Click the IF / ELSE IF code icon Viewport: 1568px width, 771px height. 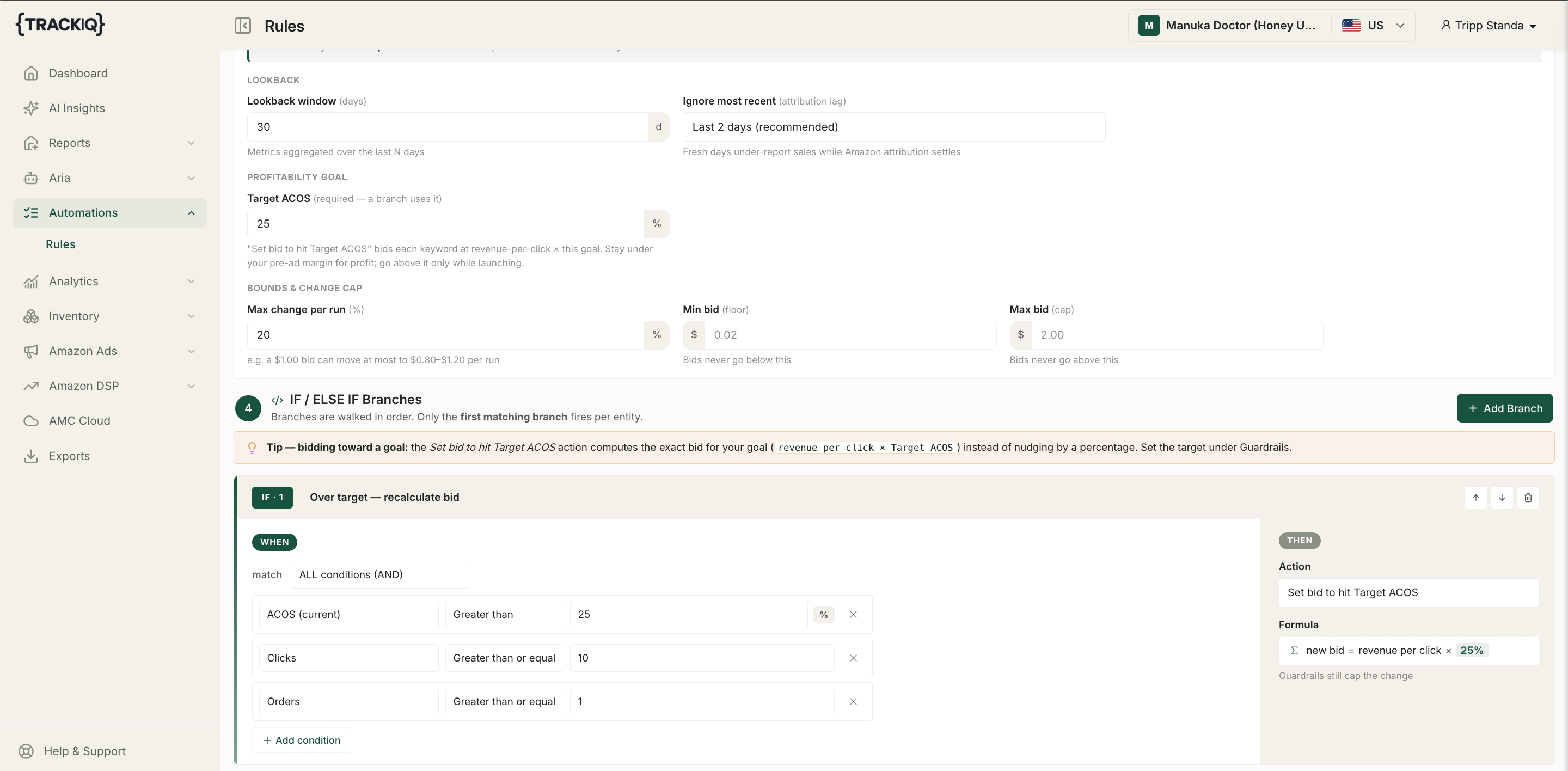click(277, 400)
